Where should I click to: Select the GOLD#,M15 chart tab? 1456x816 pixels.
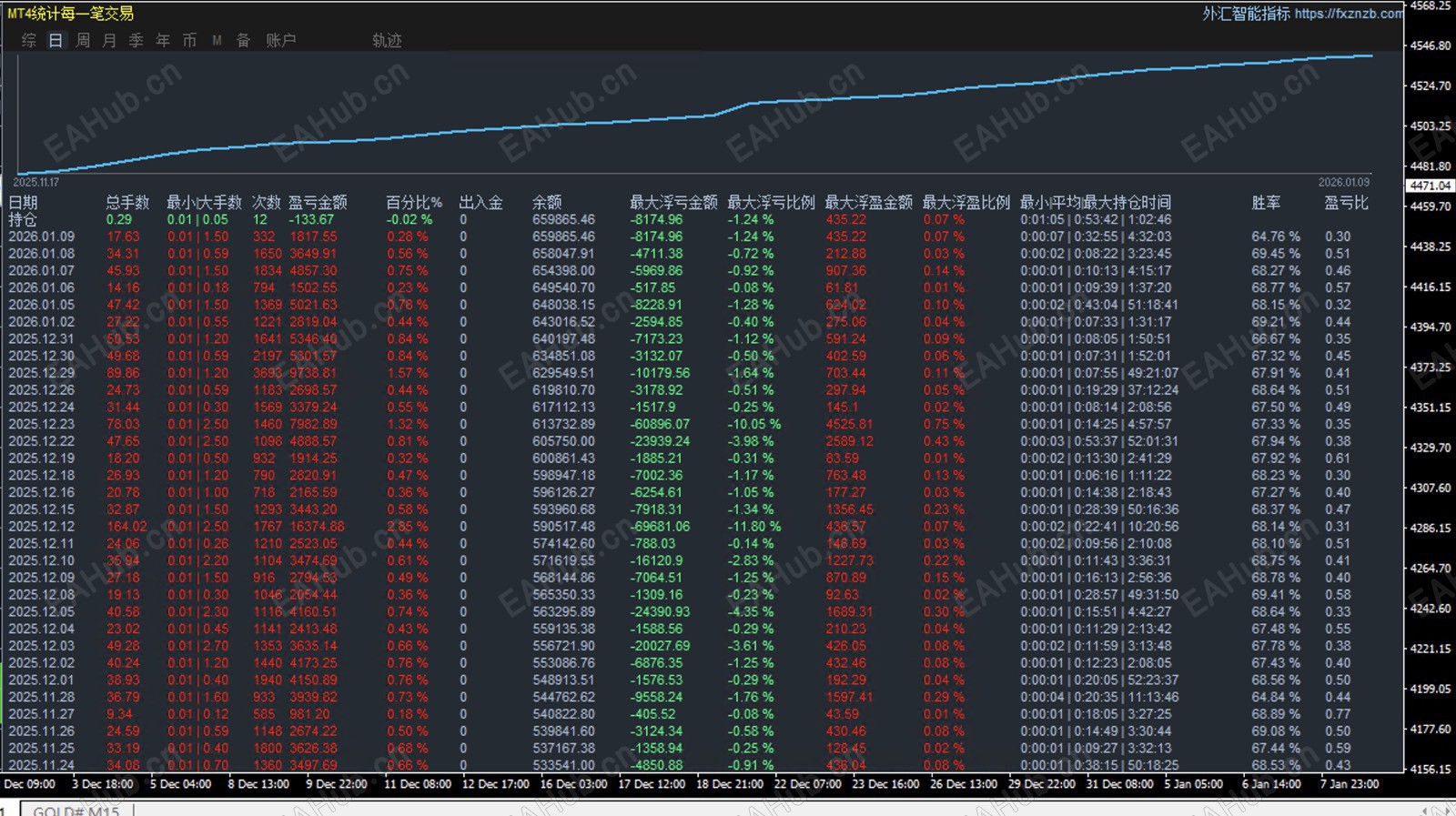[76, 810]
